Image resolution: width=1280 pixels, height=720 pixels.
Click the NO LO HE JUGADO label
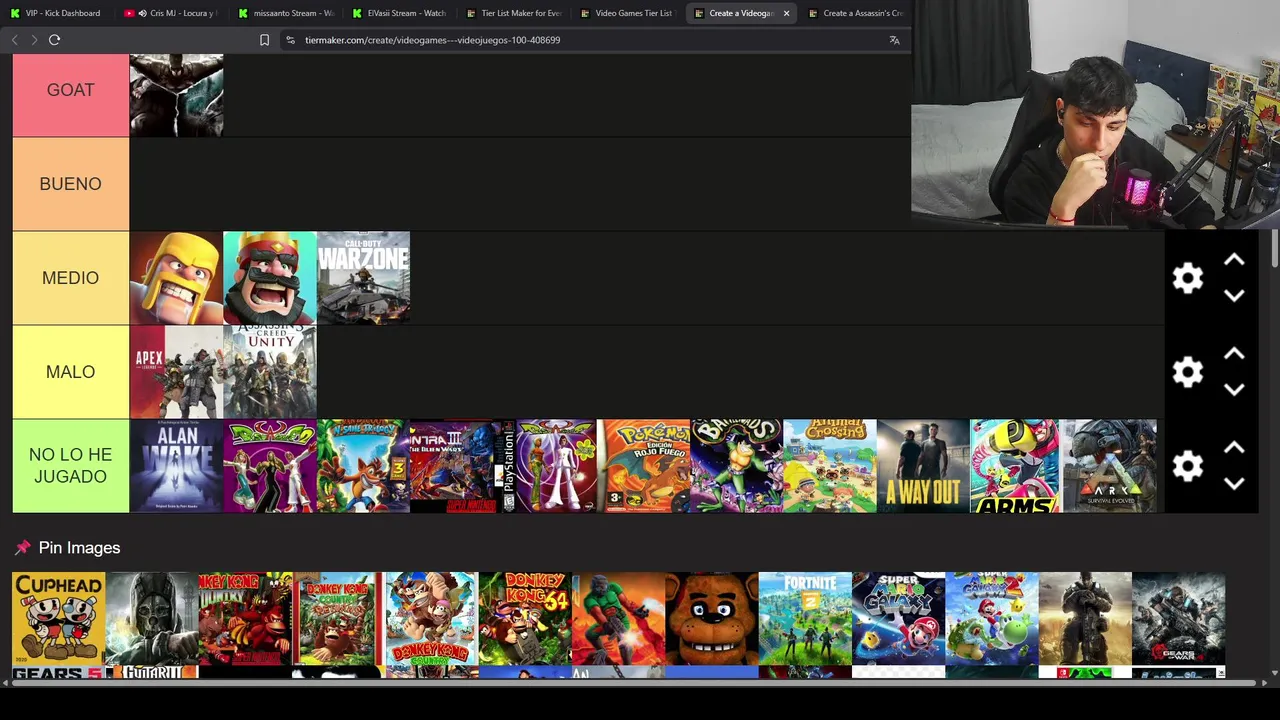point(71,466)
